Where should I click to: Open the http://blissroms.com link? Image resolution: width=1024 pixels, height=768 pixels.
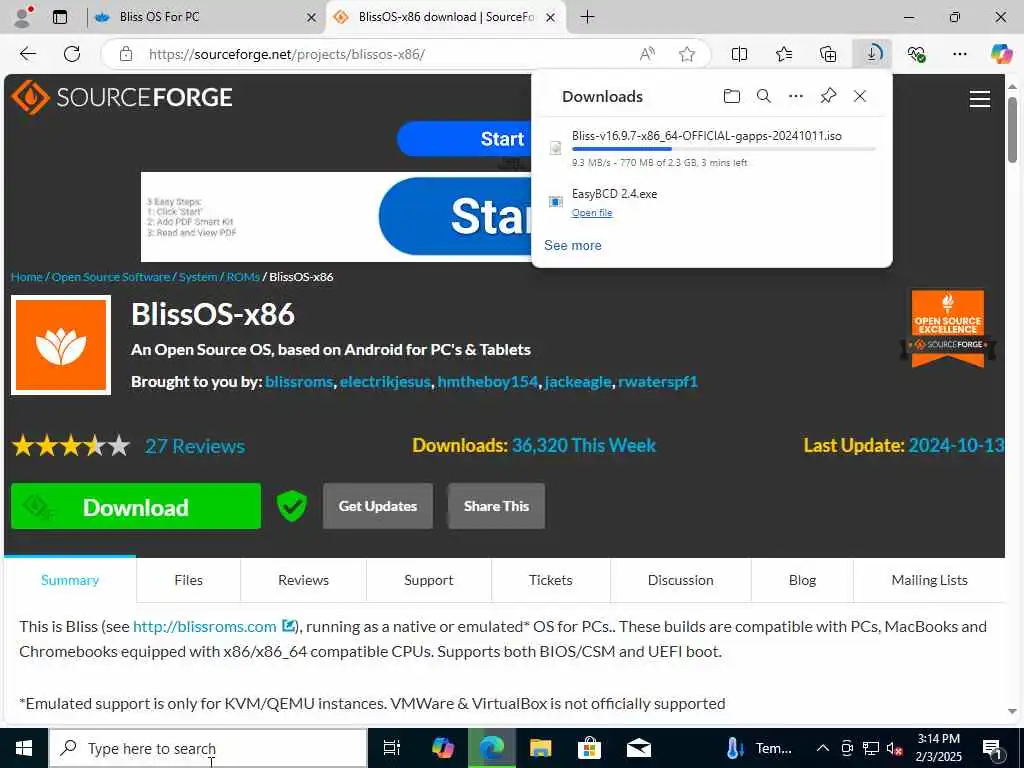(x=204, y=626)
